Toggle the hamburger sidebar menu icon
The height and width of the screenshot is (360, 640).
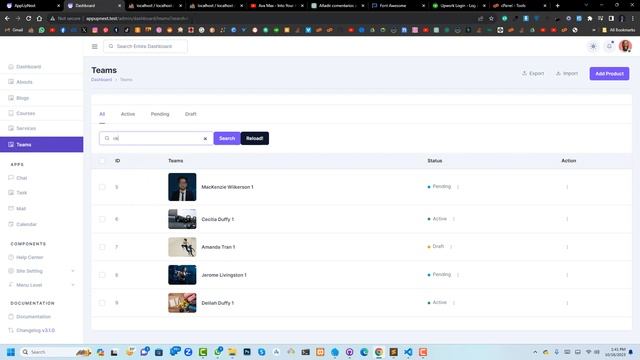(95, 47)
